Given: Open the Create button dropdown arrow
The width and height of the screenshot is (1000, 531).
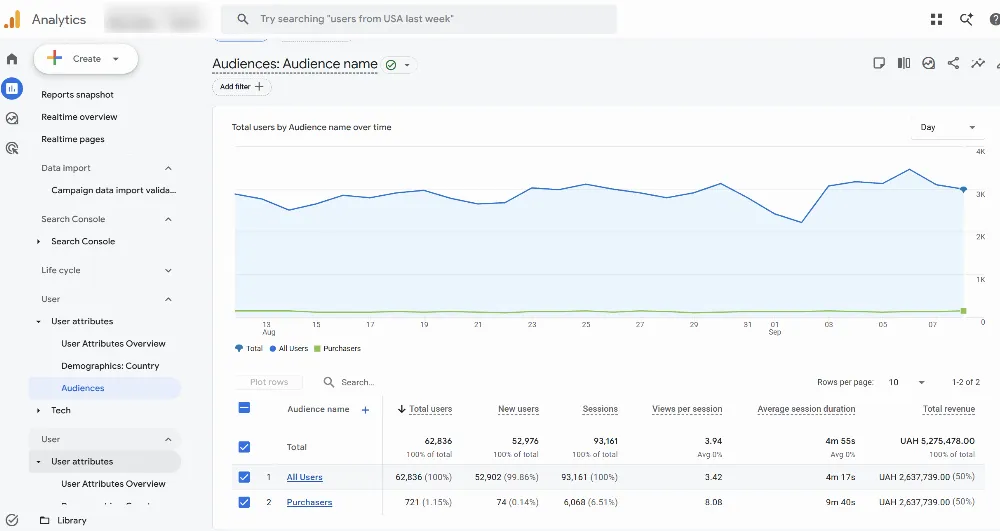Looking at the screenshot, I should pyautogui.click(x=115, y=59).
